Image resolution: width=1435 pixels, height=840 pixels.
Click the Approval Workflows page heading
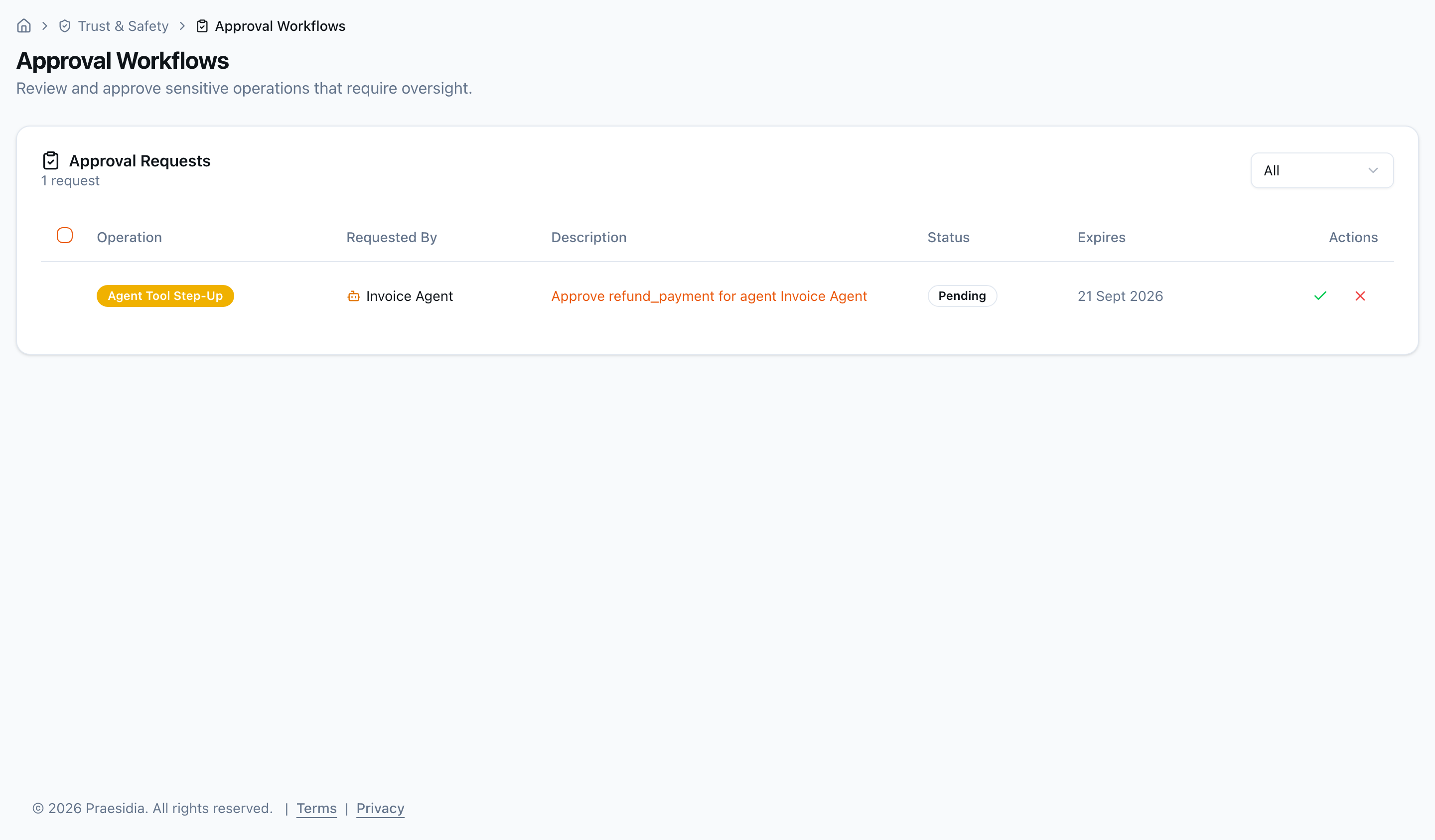coord(123,61)
